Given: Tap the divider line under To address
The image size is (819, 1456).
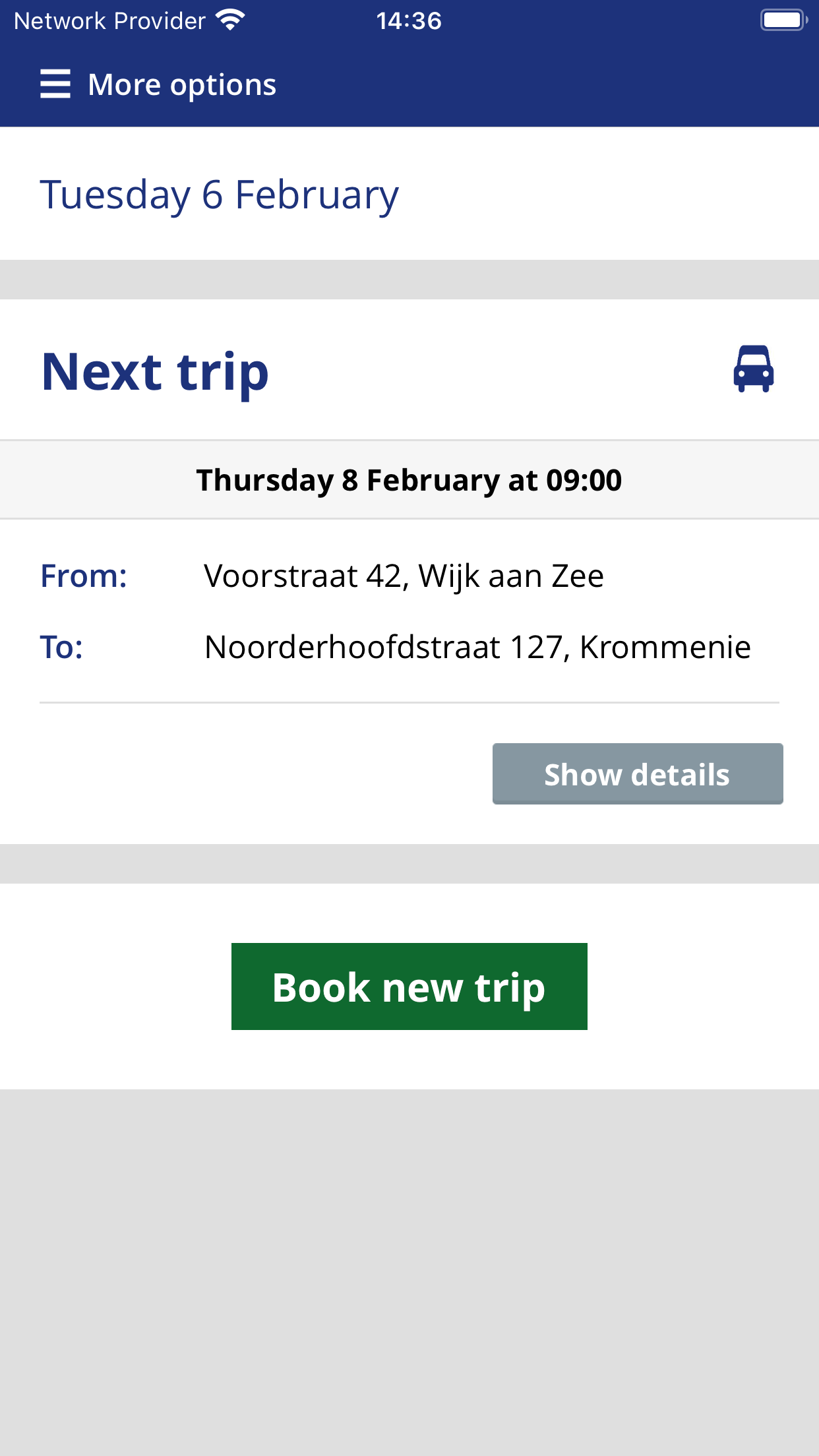Looking at the screenshot, I should [409, 703].
